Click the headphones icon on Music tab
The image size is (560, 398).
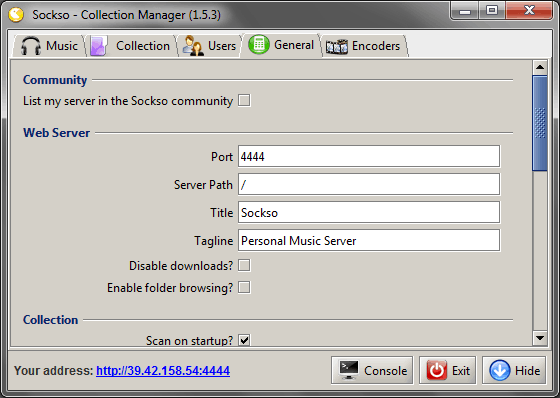click(31, 46)
